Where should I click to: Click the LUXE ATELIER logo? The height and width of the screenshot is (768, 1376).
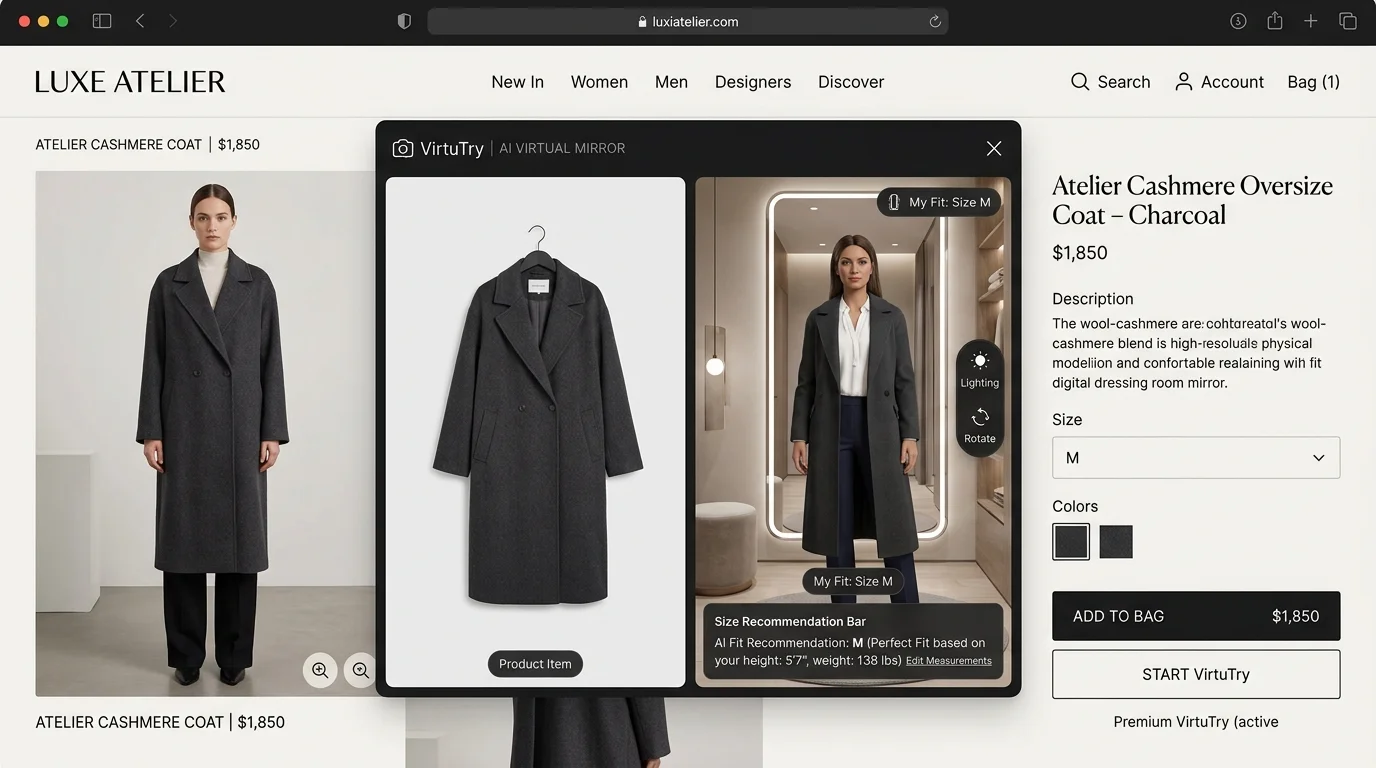130,82
